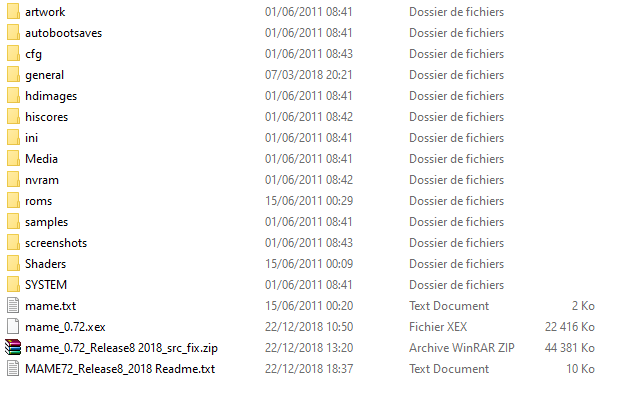Click the Media folder name
Image resolution: width=620 pixels, height=408 pixels.
pos(42,159)
